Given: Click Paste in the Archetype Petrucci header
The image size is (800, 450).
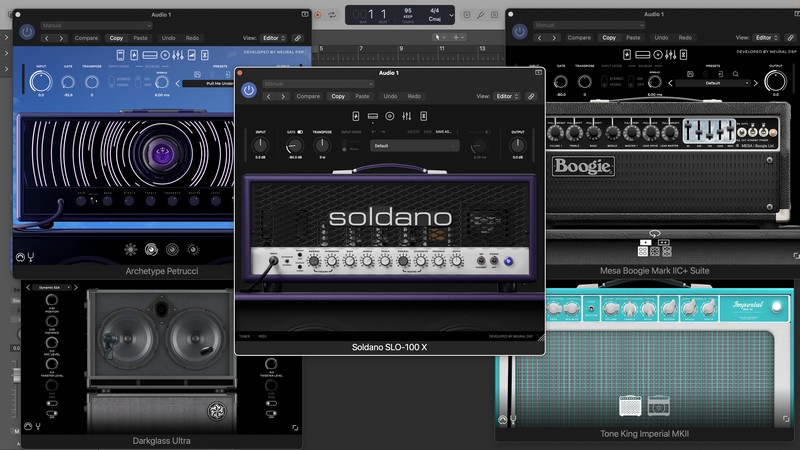Looking at the screenshot, I should [140, 38].
